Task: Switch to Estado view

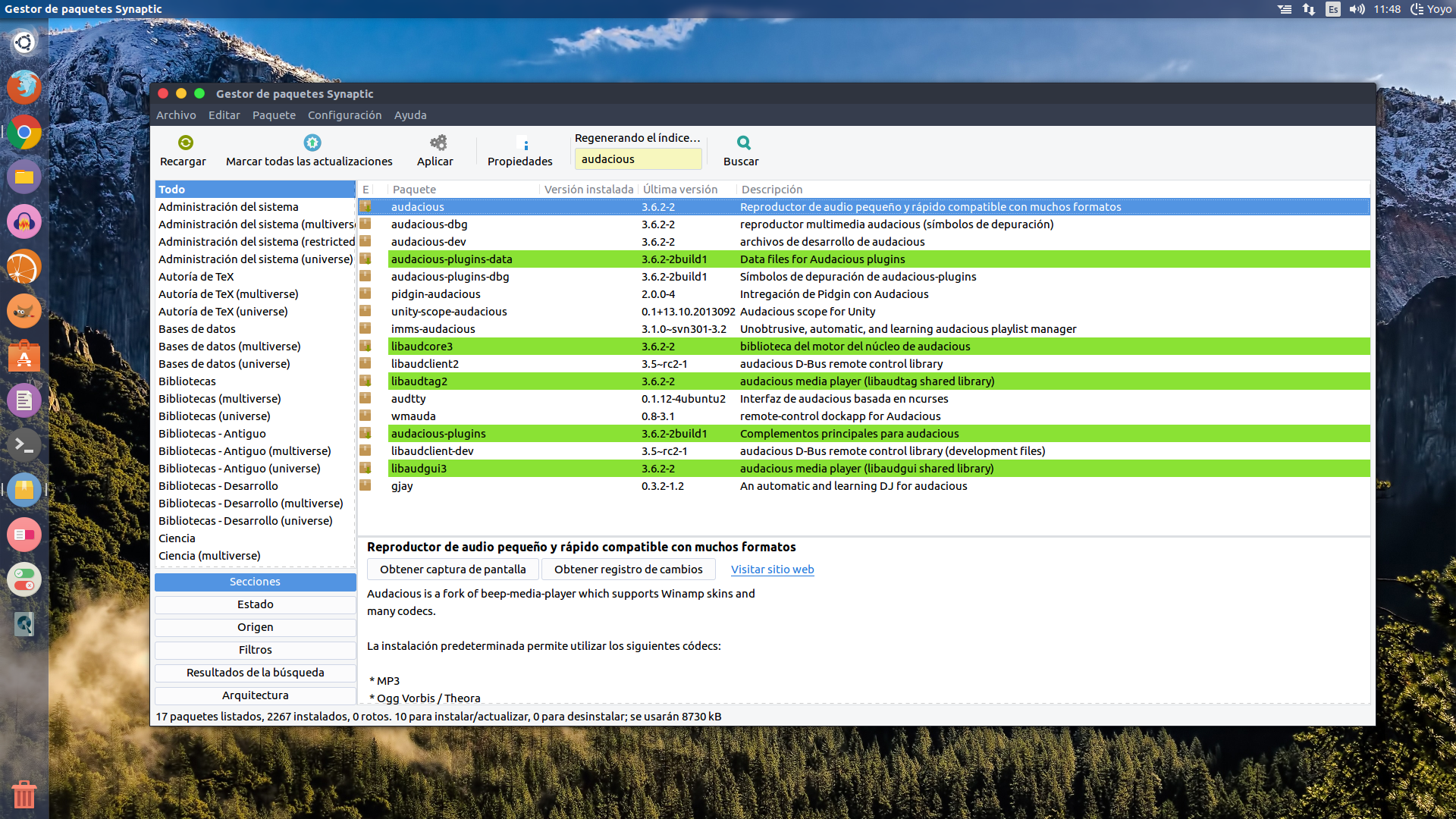Action: point(256,604)
